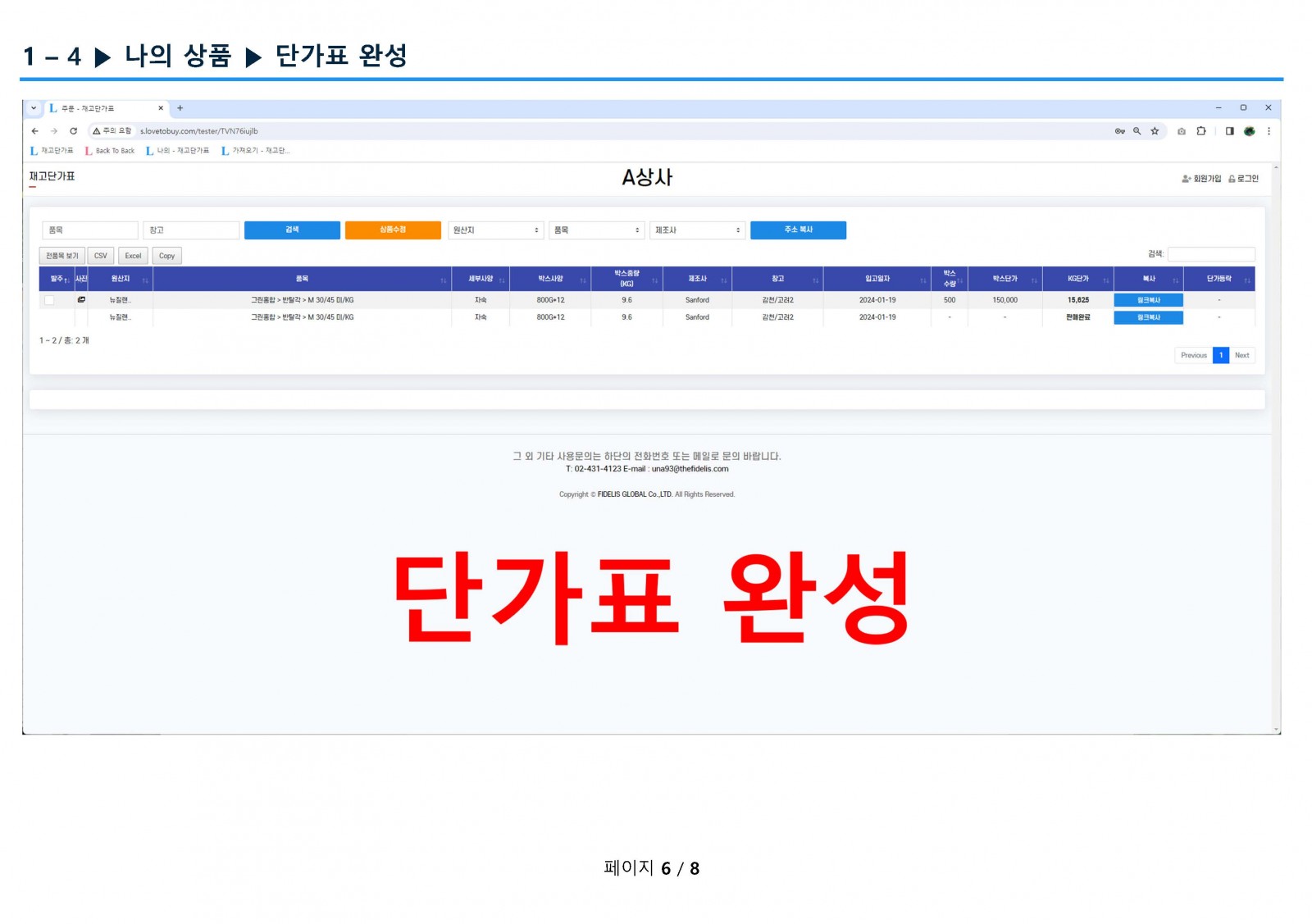Click the orange 상품수정 button
Viewport: 1312px width, 924px height.
(393, 230)
